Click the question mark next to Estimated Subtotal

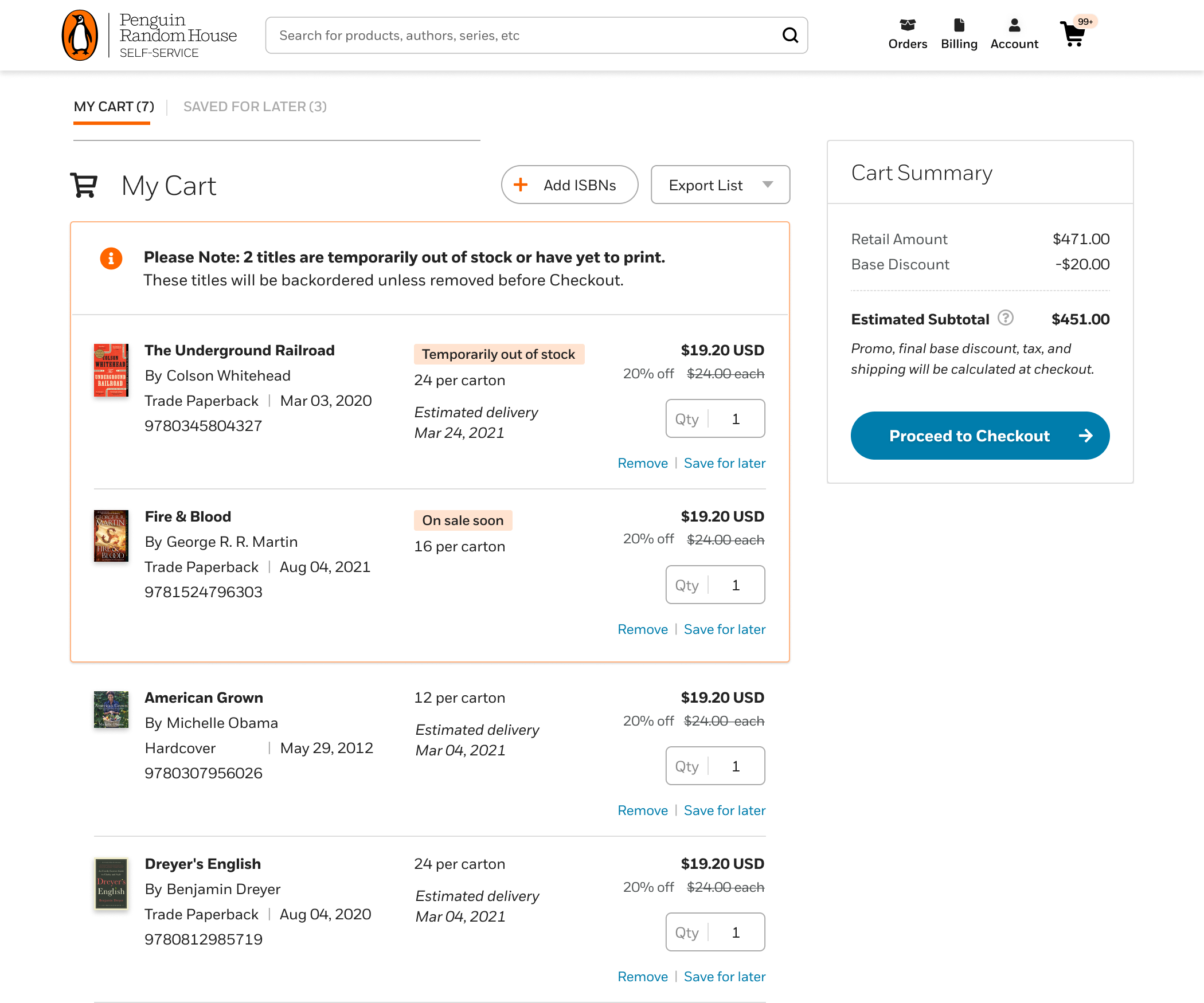[x=1006, y=318]
